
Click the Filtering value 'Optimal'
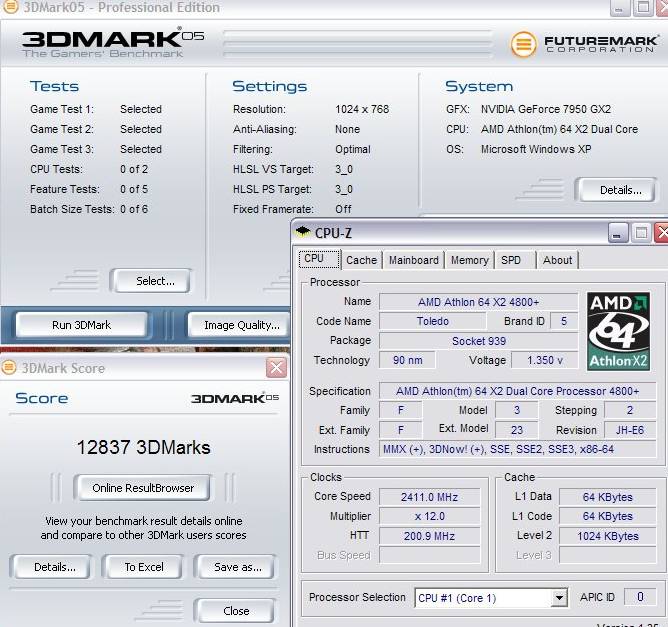tap(353, 149)
